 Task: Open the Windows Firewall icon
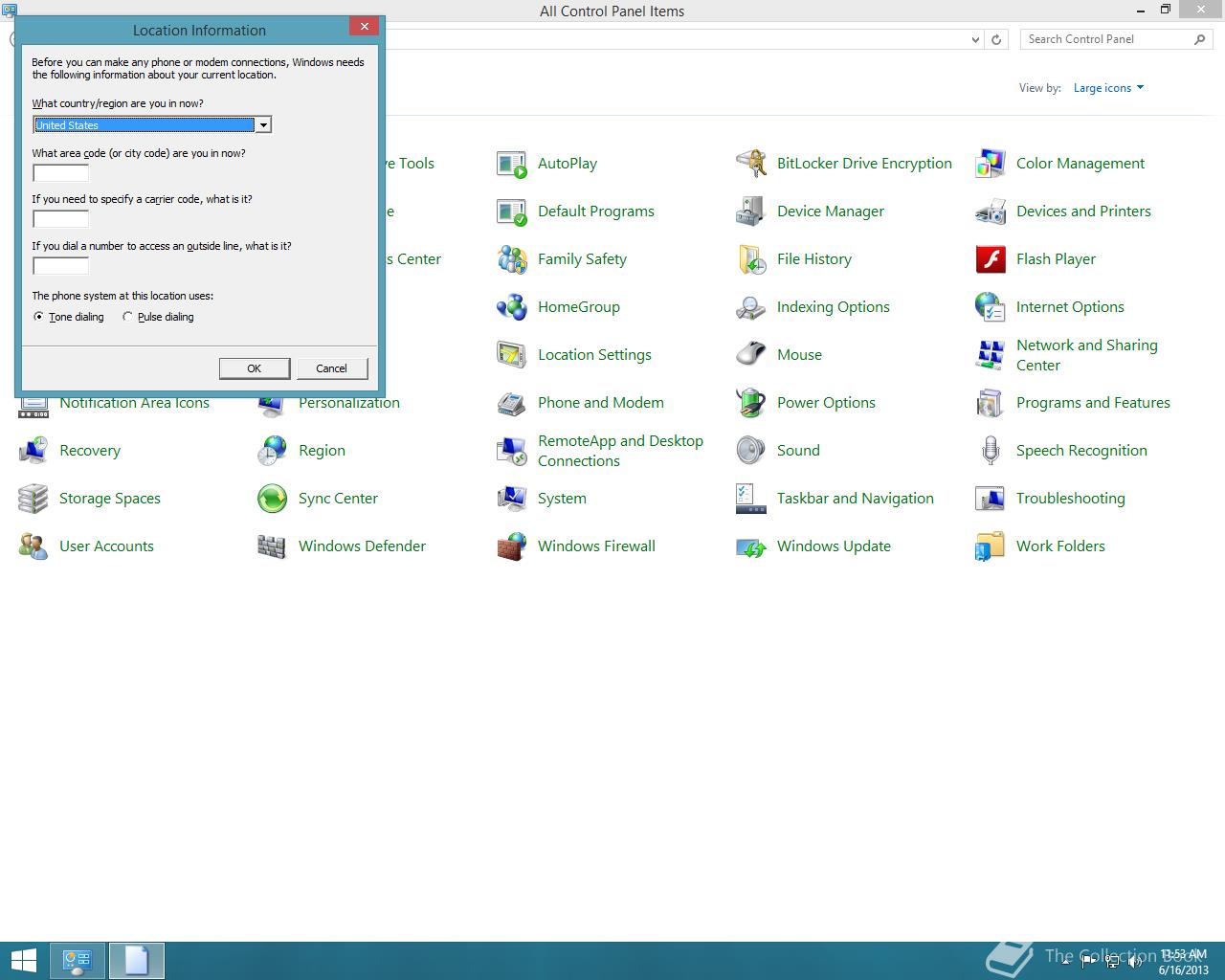512,546
